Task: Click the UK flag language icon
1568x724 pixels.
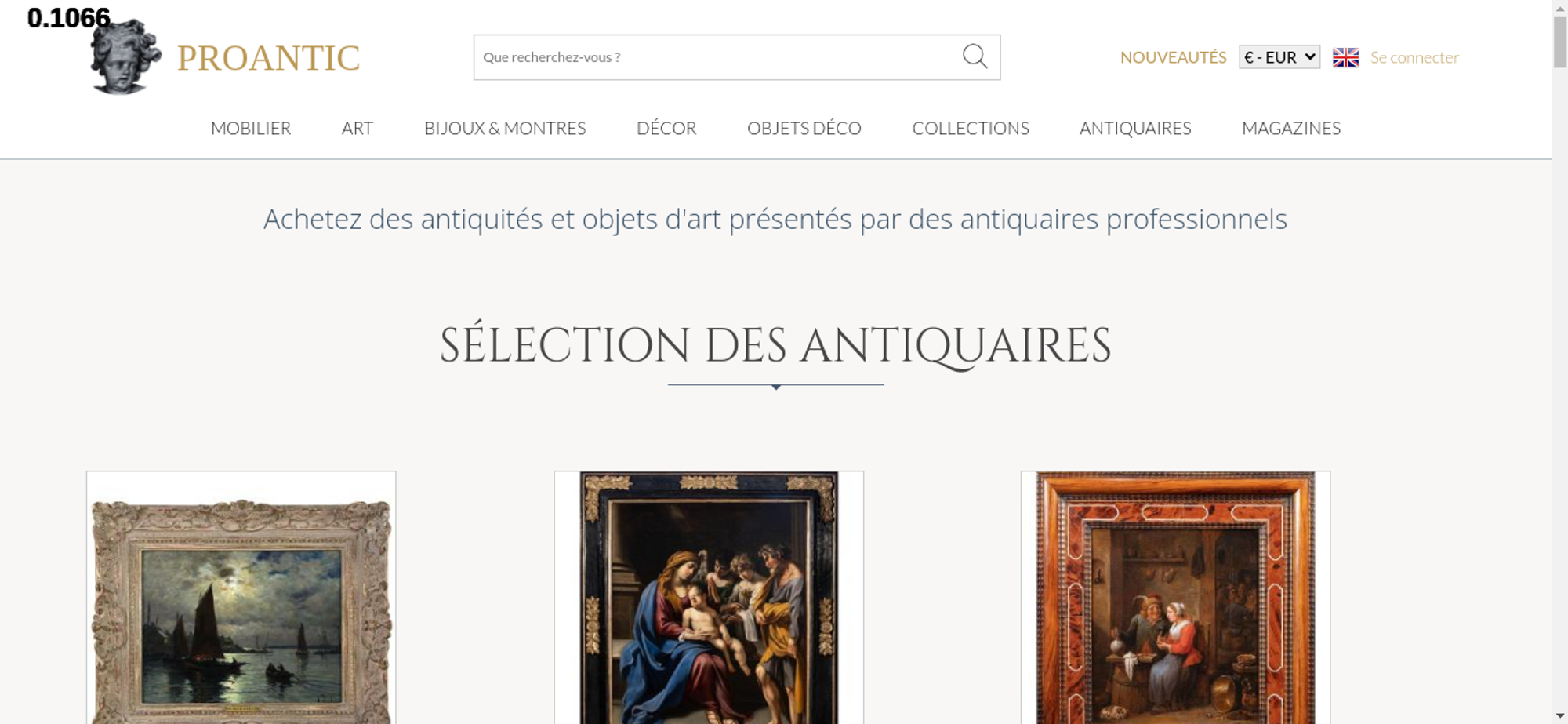Action: click(x=1345, y=57)
